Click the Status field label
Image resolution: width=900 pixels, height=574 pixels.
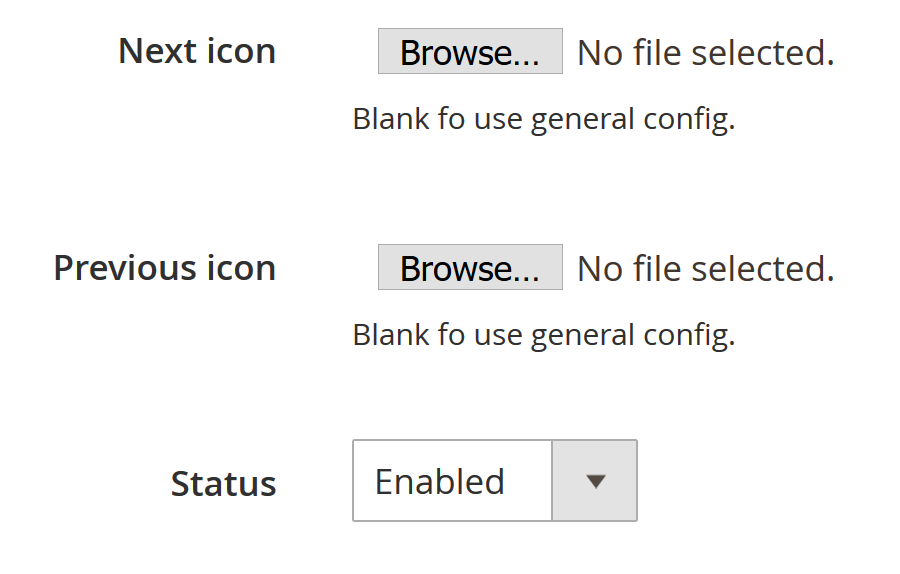tap(223, 484)
